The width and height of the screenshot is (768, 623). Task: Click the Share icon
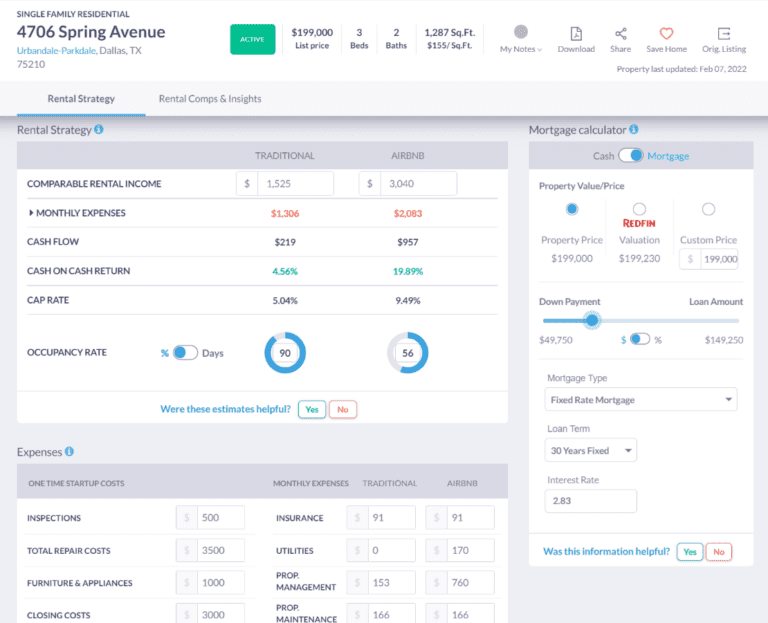[x=620, y=34]
